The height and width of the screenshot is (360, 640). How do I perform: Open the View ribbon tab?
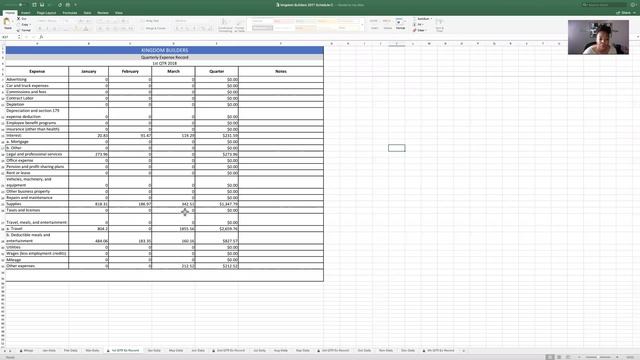click(118, 13)
